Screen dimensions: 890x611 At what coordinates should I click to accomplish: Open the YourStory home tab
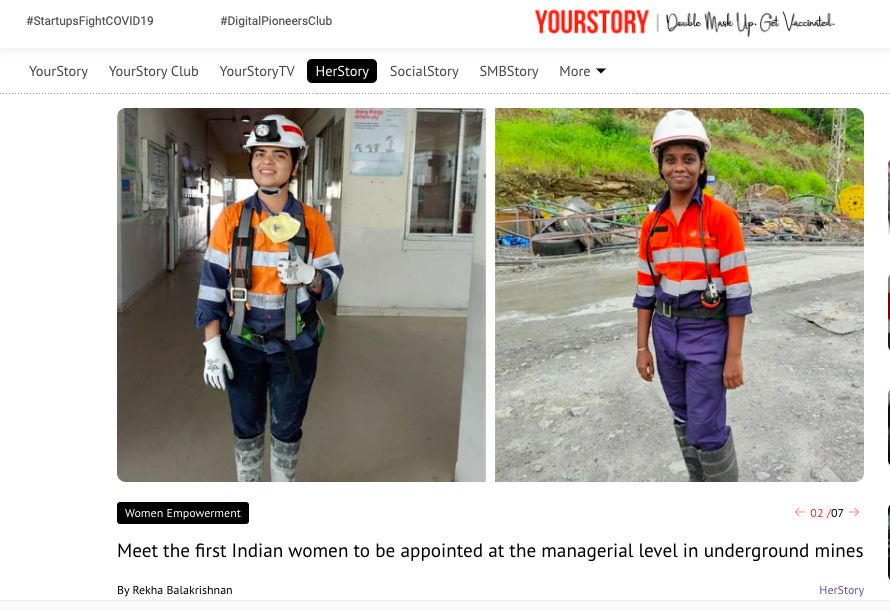(x=58, y=71)
